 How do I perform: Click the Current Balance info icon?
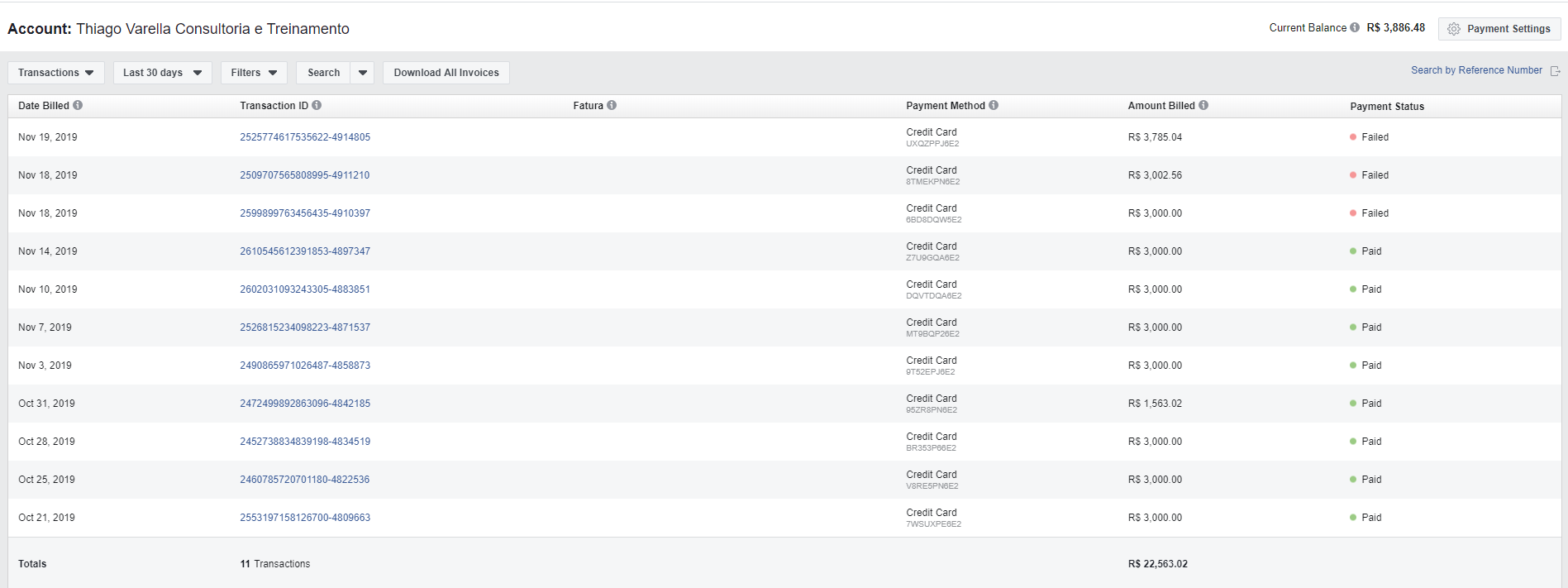tap(1355, 27)
